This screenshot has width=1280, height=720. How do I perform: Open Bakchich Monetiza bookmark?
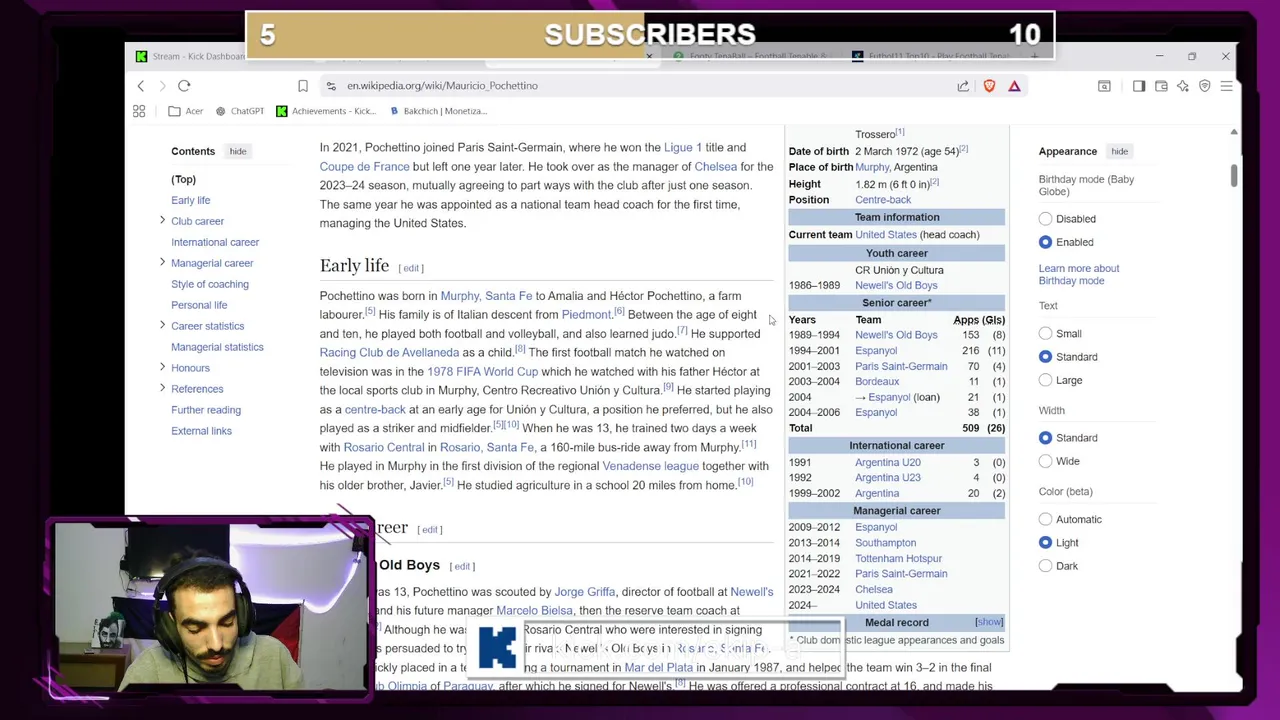pos(438,111)
